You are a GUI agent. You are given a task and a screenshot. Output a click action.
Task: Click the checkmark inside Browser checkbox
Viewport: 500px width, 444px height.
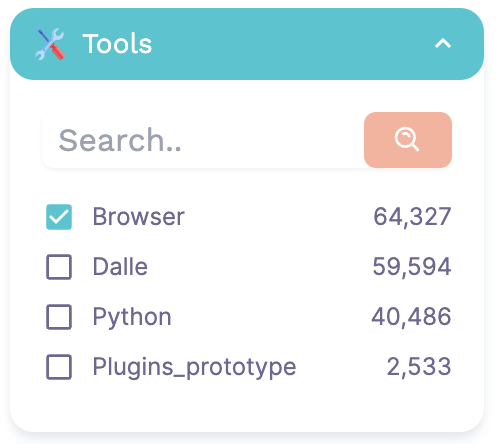(59, 217)
